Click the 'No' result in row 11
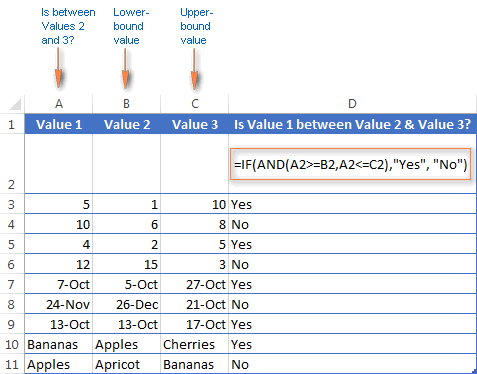This screenshot has height=374, width=477. [x=352, y=364]
